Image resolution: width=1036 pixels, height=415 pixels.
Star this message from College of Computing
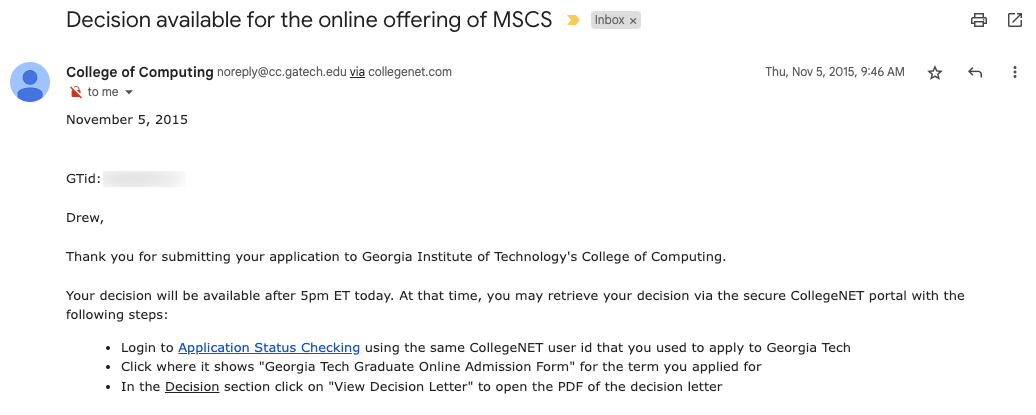[x=935, y=73]
